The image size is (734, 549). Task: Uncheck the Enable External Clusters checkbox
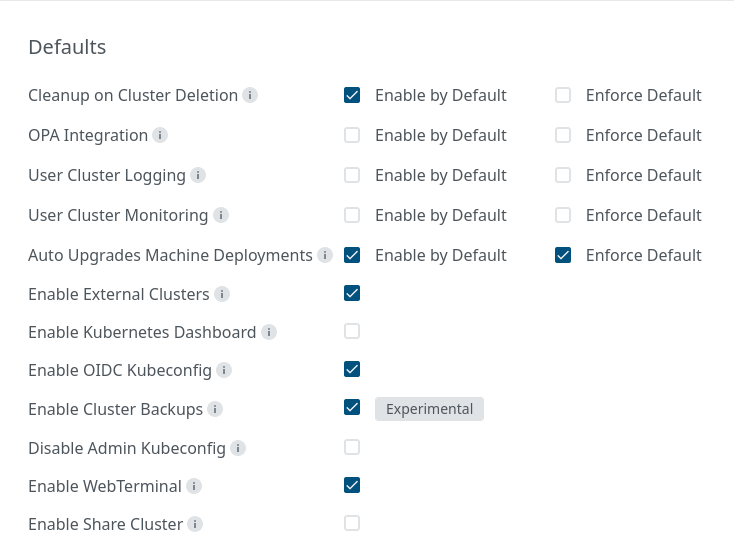(x=352, y=293)
